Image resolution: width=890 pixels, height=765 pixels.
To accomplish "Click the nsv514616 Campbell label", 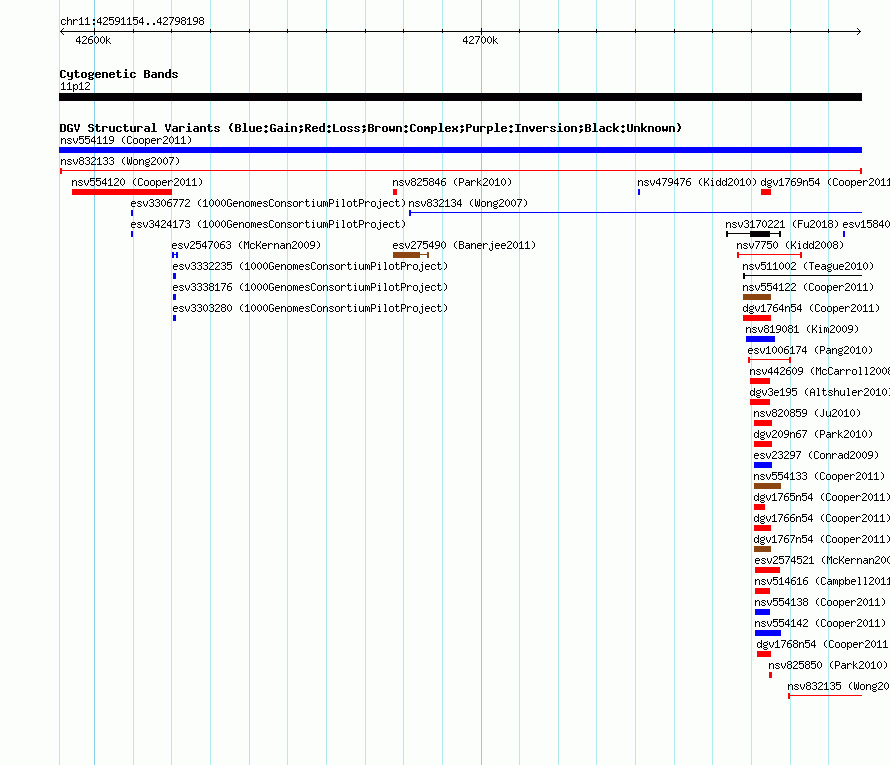I will (x=822, y=581).
